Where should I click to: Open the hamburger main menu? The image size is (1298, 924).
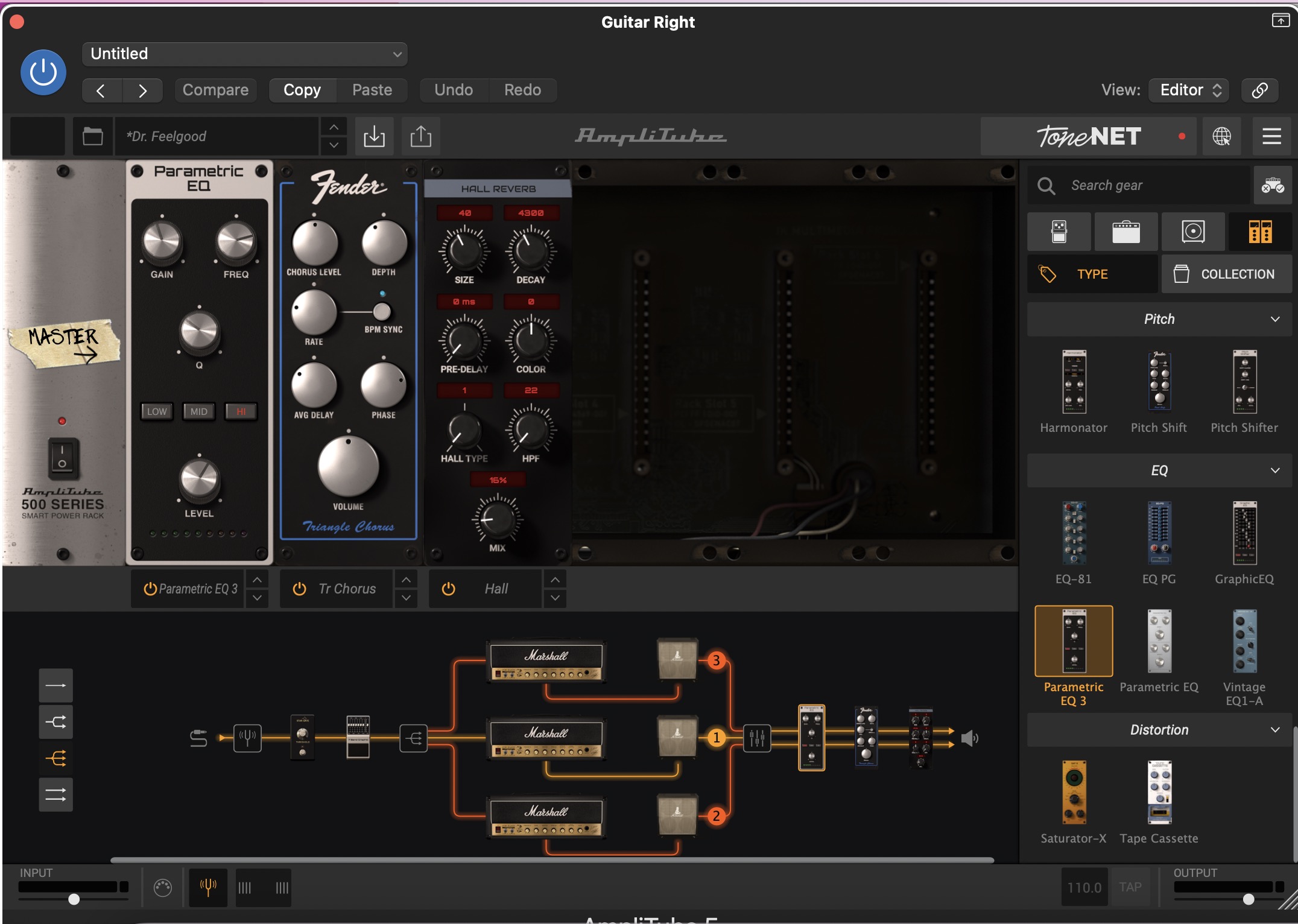[x=1271, y=136]
